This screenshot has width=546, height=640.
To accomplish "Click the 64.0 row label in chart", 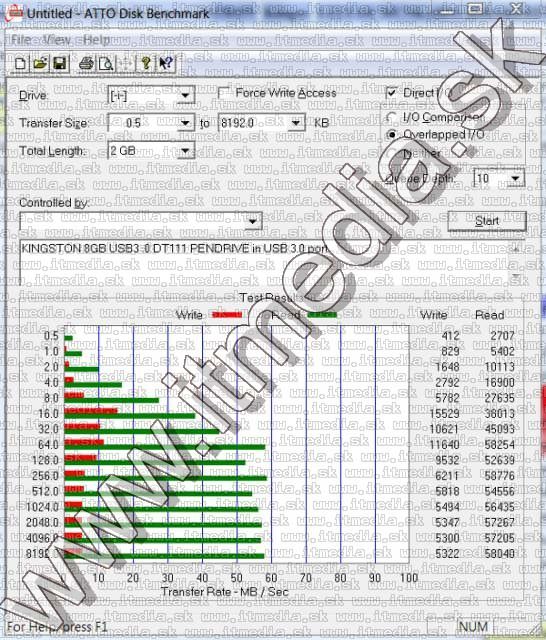I will pos(48,444).
